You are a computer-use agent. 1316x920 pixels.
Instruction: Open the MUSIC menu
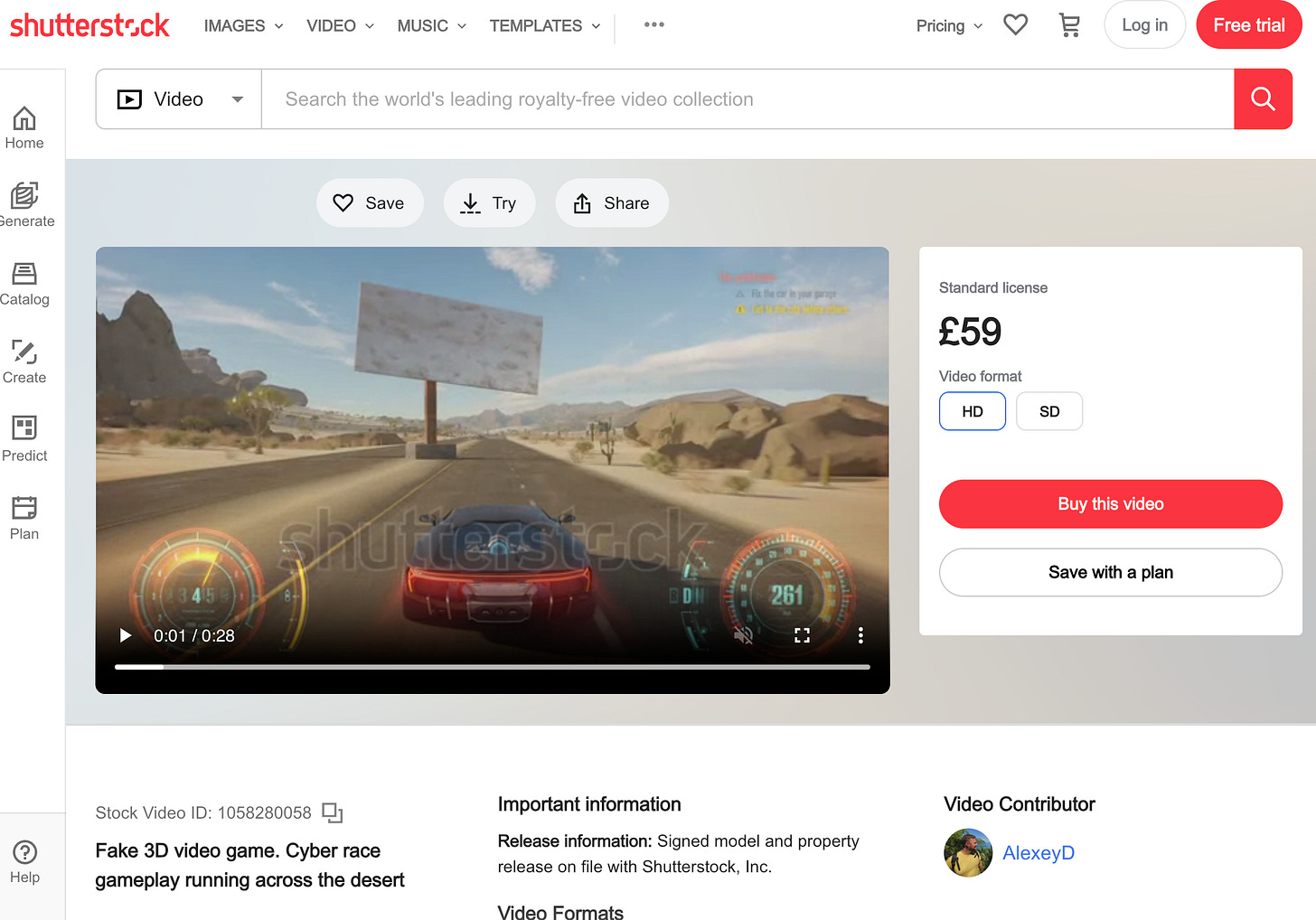(431, 26)
